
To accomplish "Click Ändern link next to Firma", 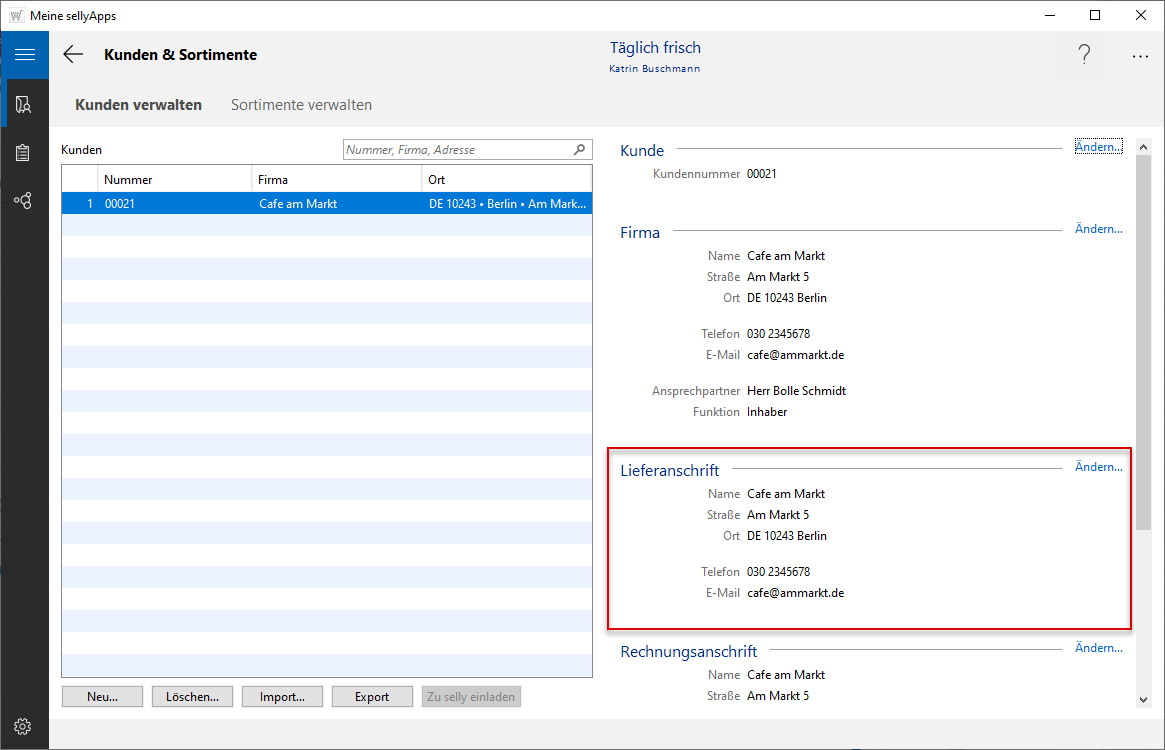I will pyautogui.click(x=1098, y=229).
